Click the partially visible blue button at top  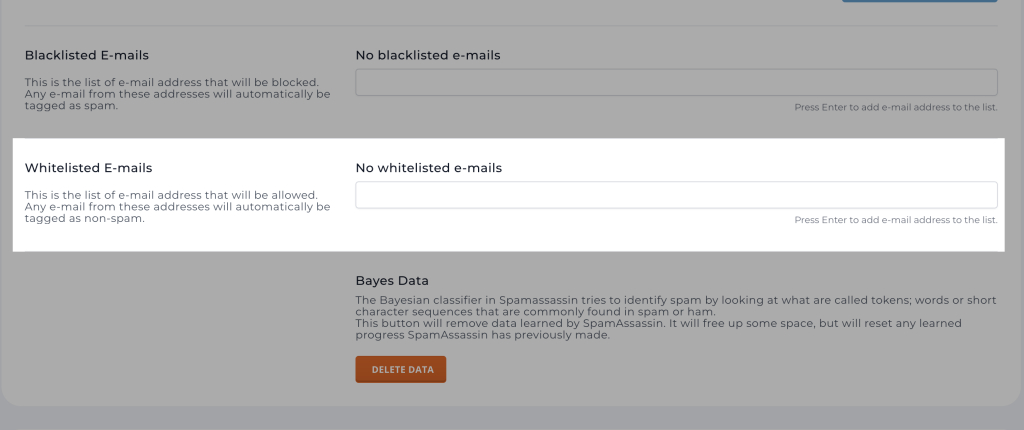(919, 1)
